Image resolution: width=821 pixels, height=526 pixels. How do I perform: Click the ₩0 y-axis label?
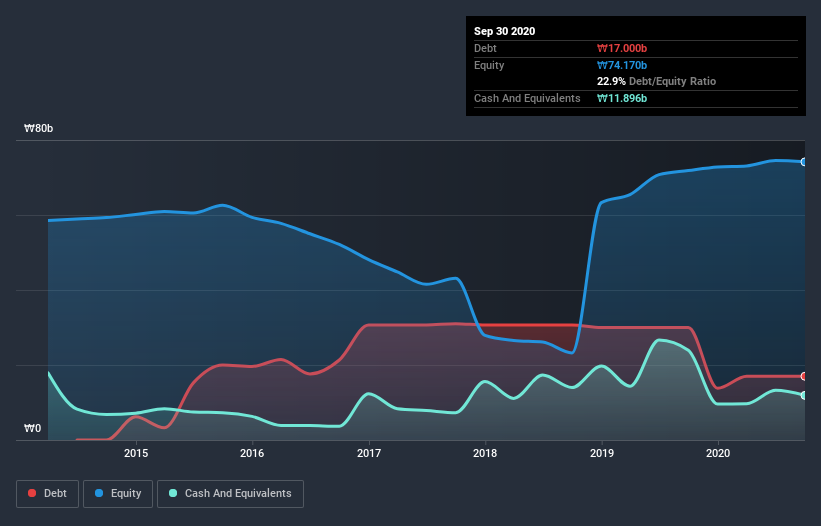[x=32, y=429]
